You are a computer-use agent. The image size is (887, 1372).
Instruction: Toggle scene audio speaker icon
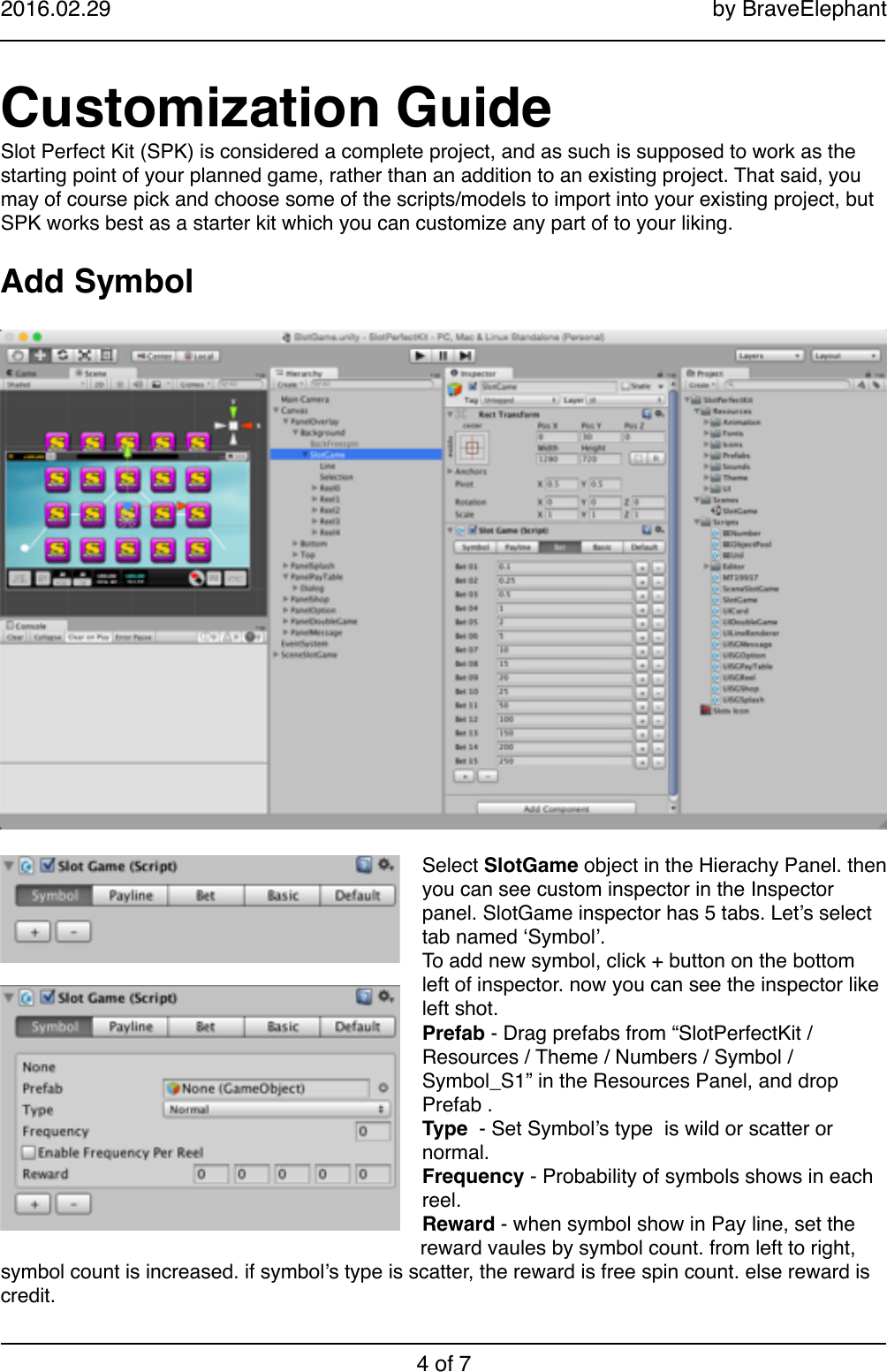tap(138, 385)
